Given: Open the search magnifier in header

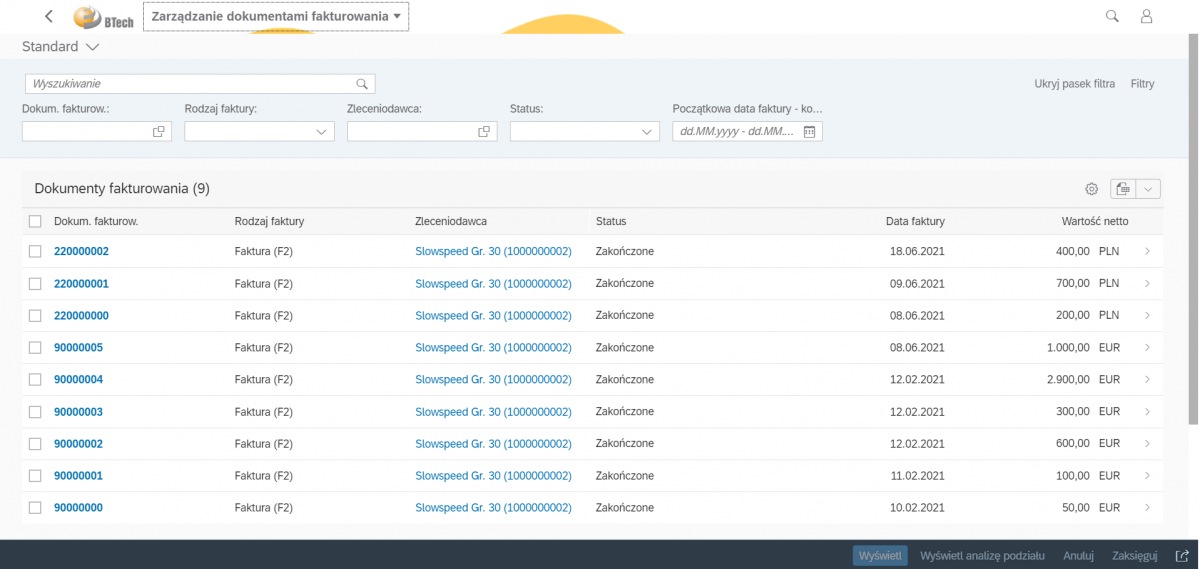Looking at the screenshot, I should (1111, 16).
